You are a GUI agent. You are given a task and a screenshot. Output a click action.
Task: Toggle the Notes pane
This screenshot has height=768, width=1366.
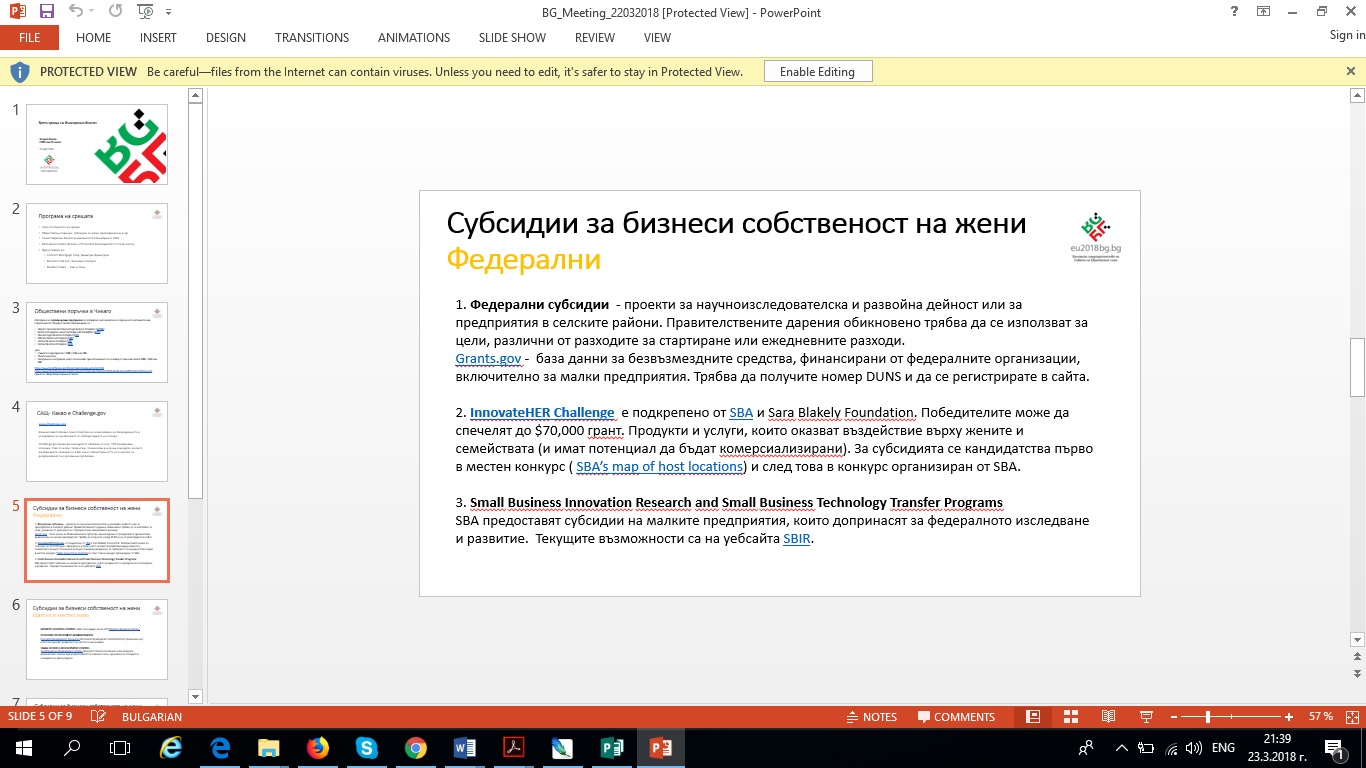click(870, 717)
